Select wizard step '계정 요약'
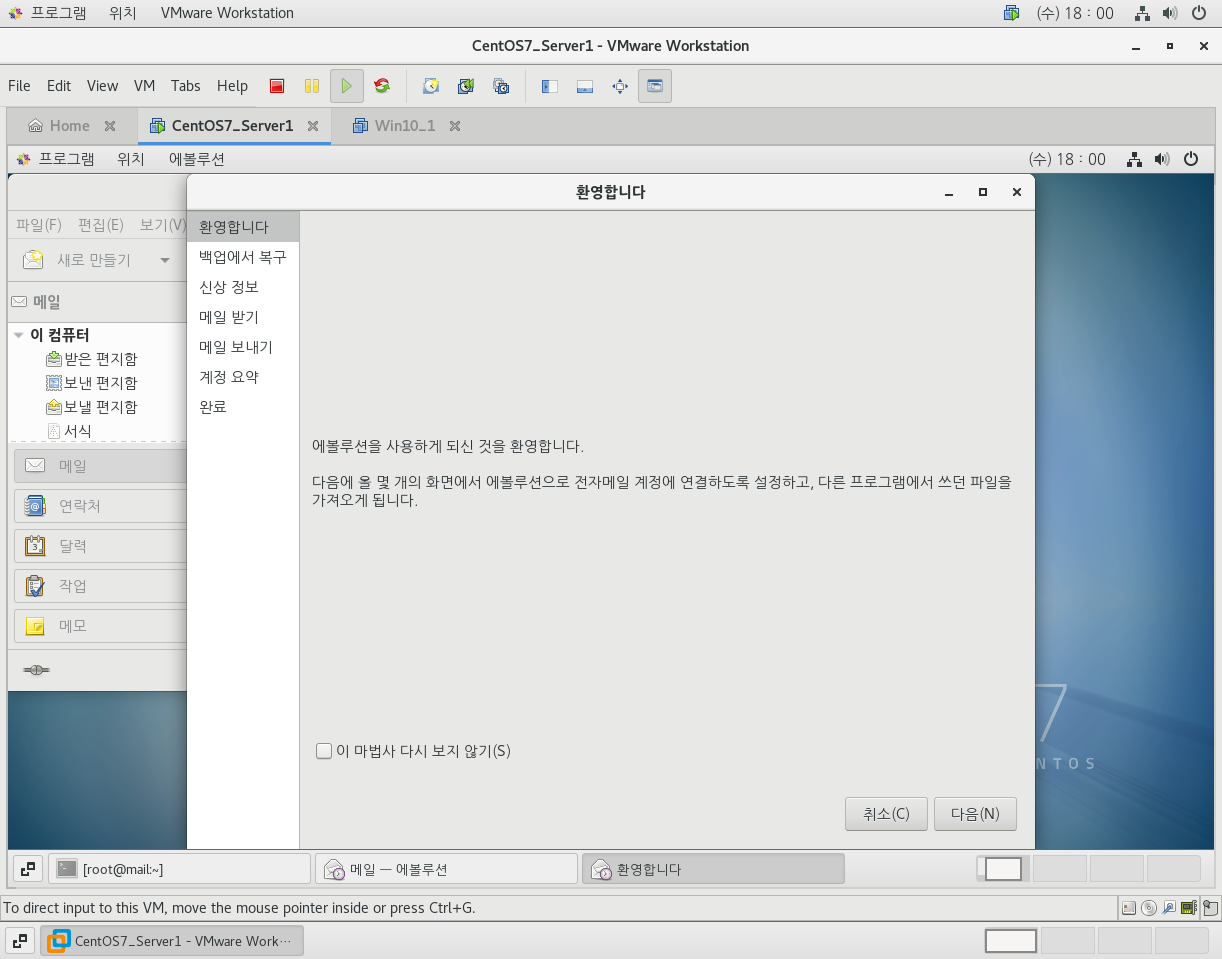Screen dimensions: 1222x959 [x=243, y=377]
